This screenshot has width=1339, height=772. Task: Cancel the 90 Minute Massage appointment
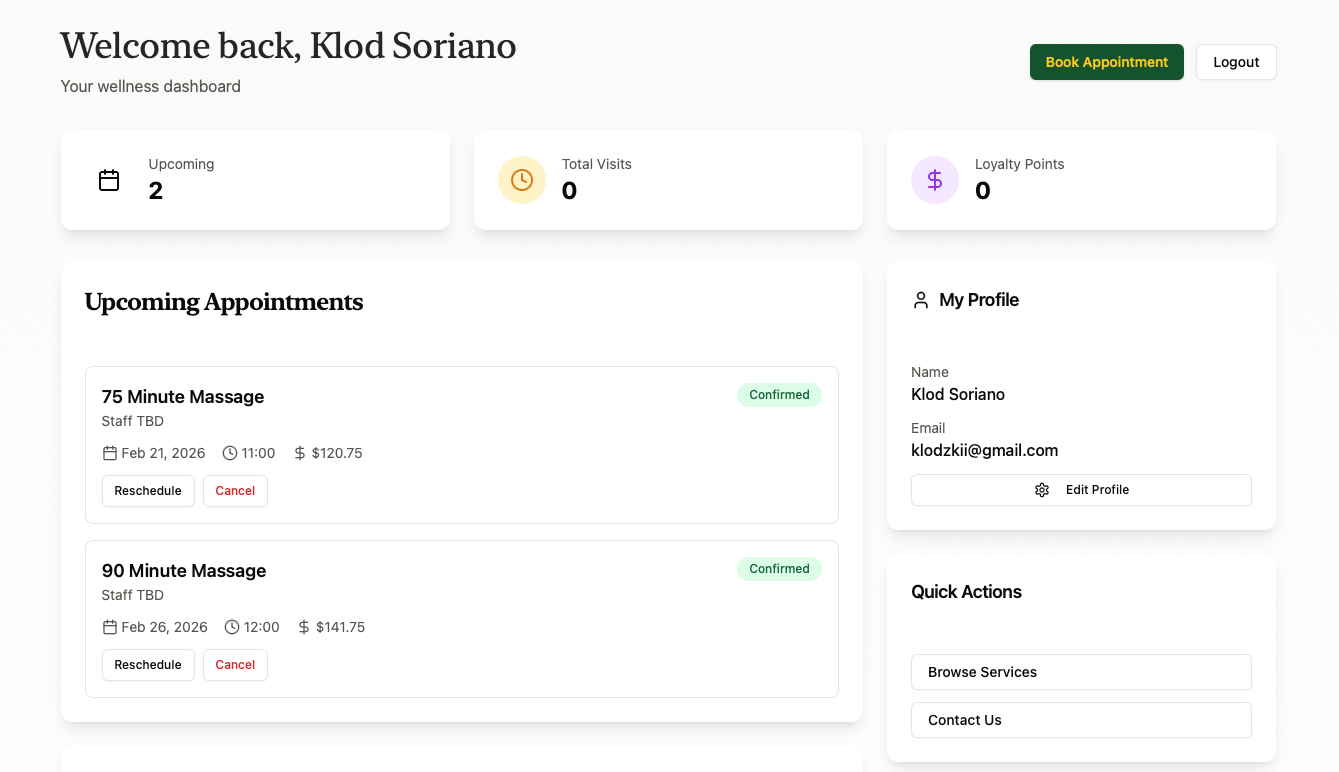click(235, 664)
